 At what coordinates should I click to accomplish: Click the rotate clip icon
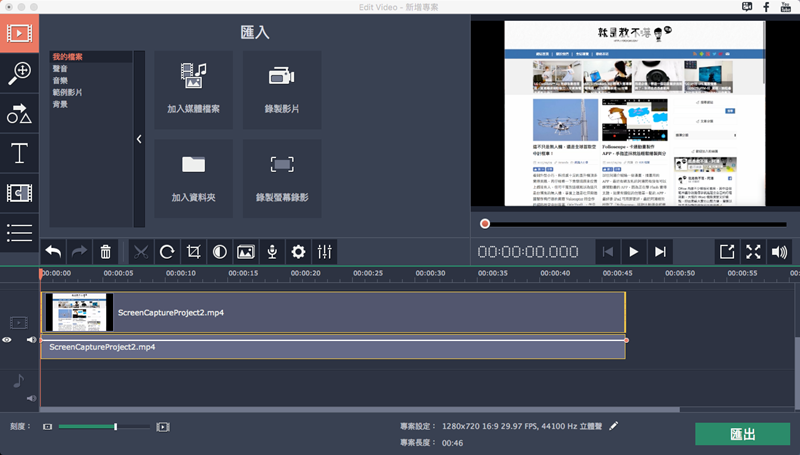(167, 252)
